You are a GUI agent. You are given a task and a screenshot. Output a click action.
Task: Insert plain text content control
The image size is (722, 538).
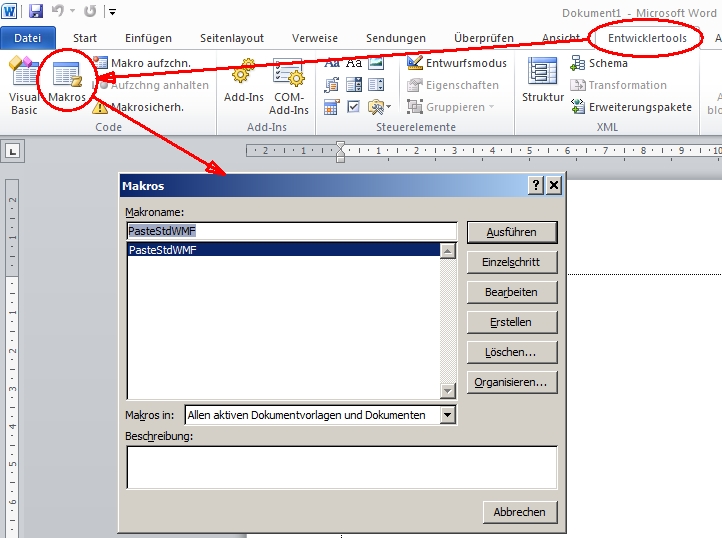(x=354, y=63)
